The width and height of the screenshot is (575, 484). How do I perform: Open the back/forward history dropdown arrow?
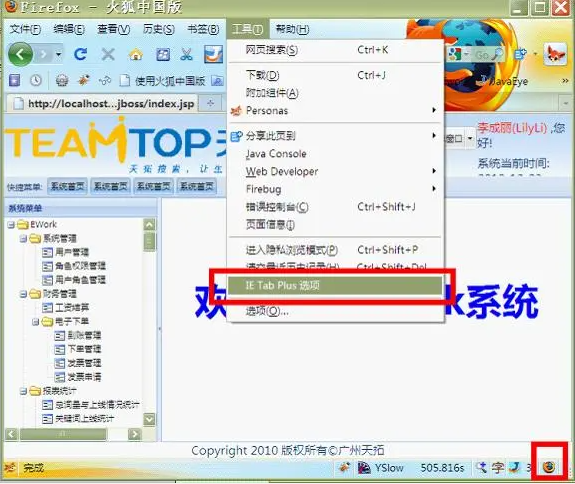click(59, 55)
